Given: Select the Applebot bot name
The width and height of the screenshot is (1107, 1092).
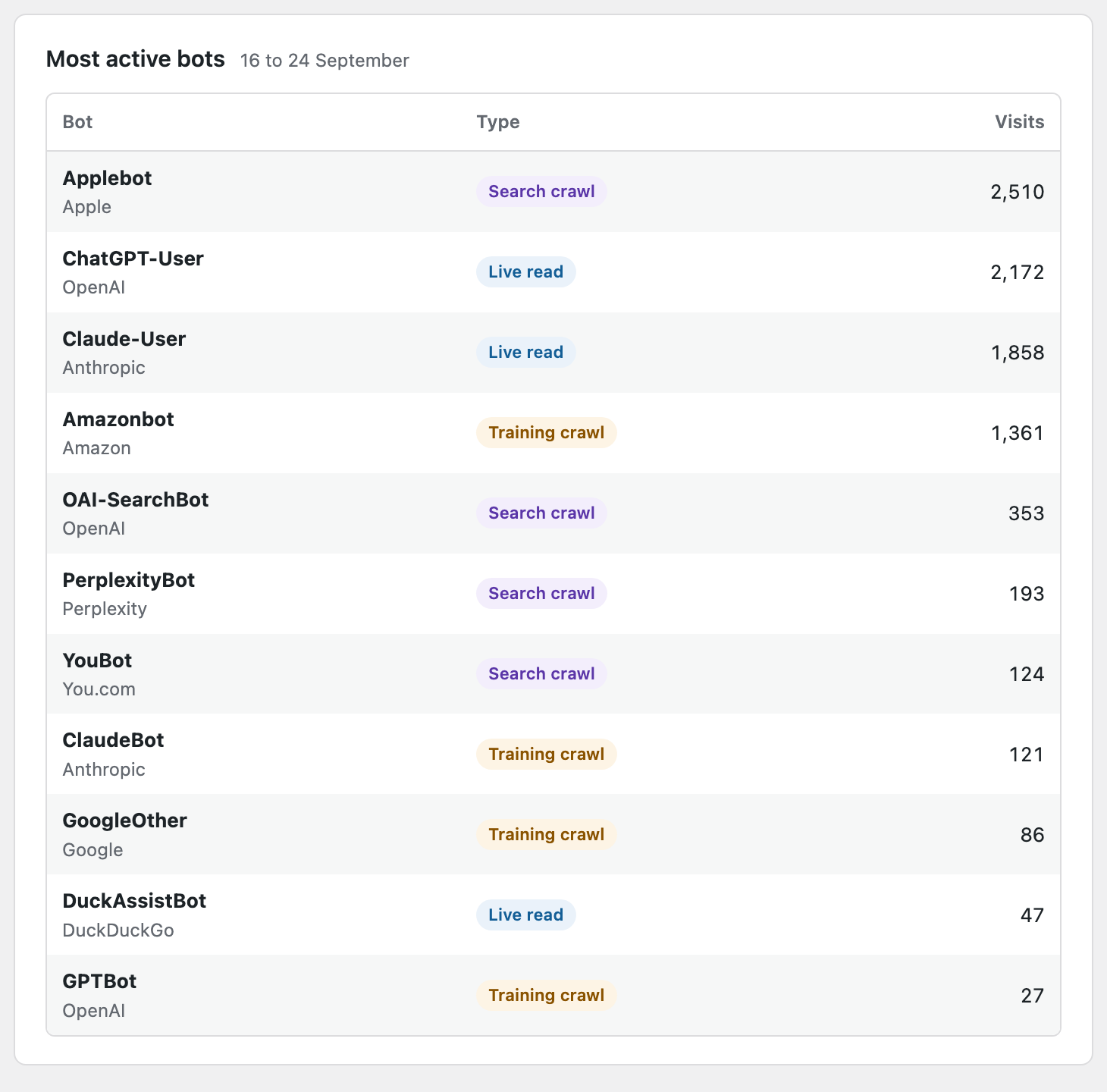Looking at the screenshot, I should [107, 178].
